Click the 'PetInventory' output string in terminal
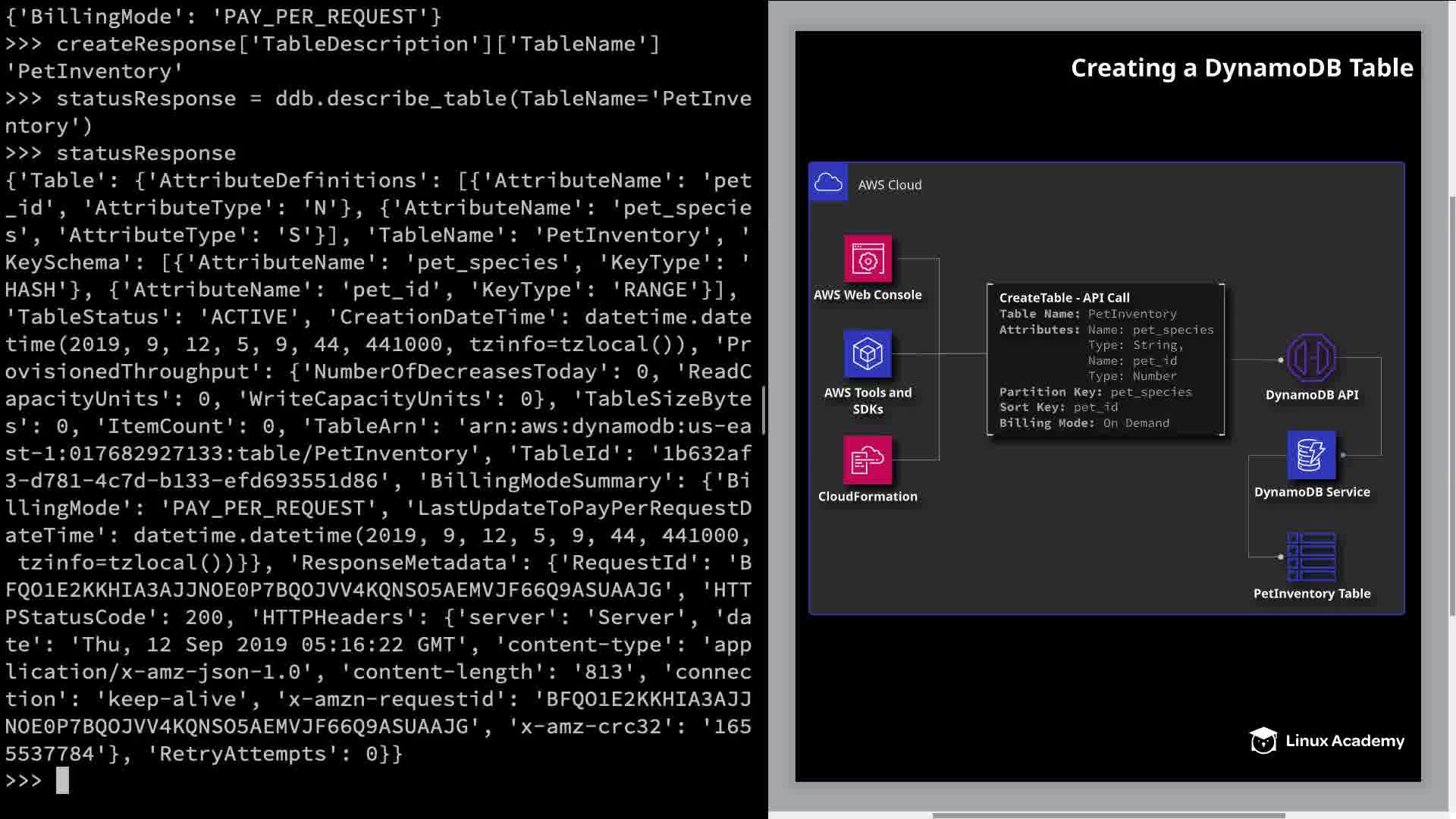 [x=94, y=71]
